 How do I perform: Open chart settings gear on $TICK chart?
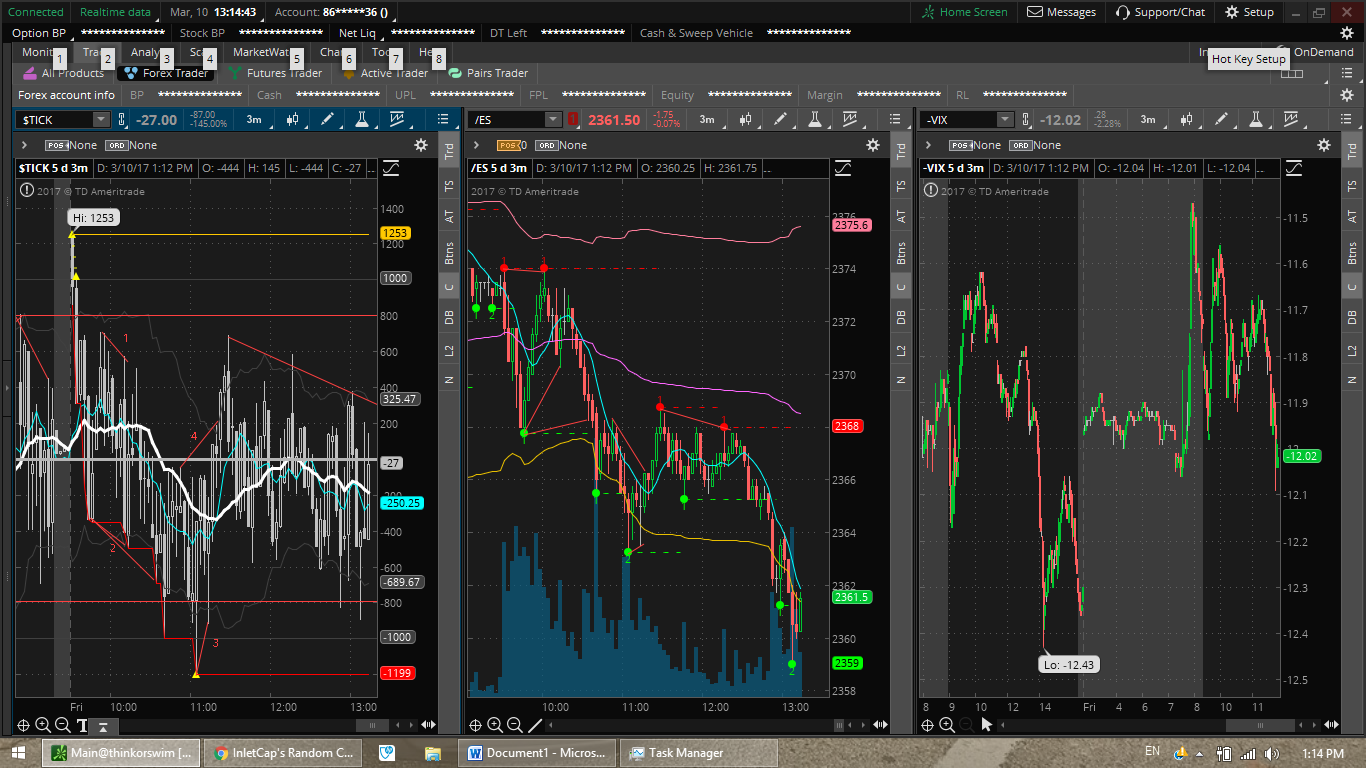point(420,145)
